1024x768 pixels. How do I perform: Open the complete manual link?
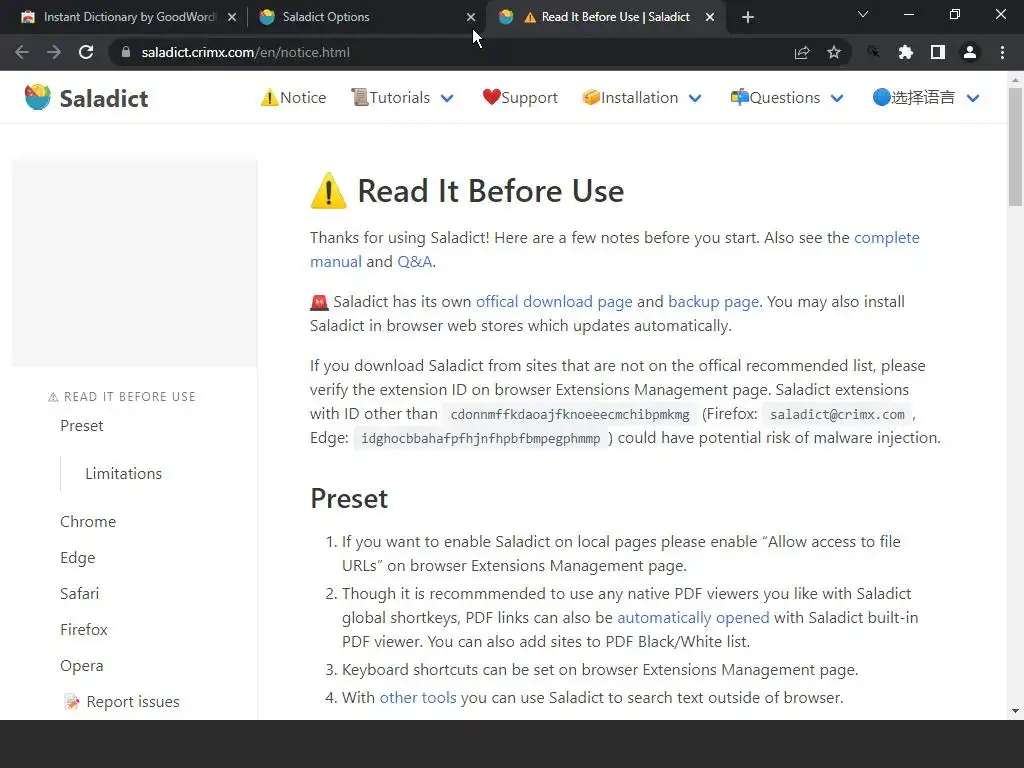click(887, 238)
